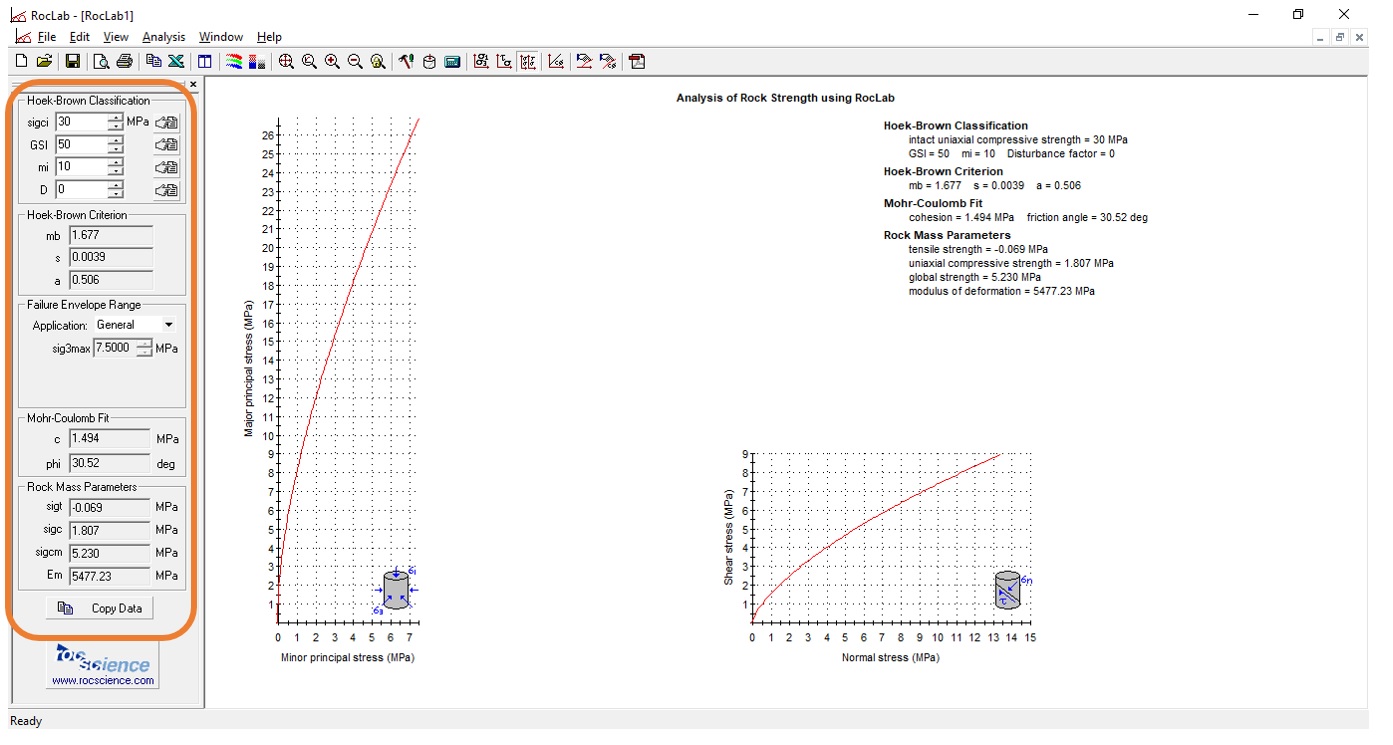Screen dimensions: 1393x745
Task: Click the Save disk icon
Action: (x=73, y=62)
